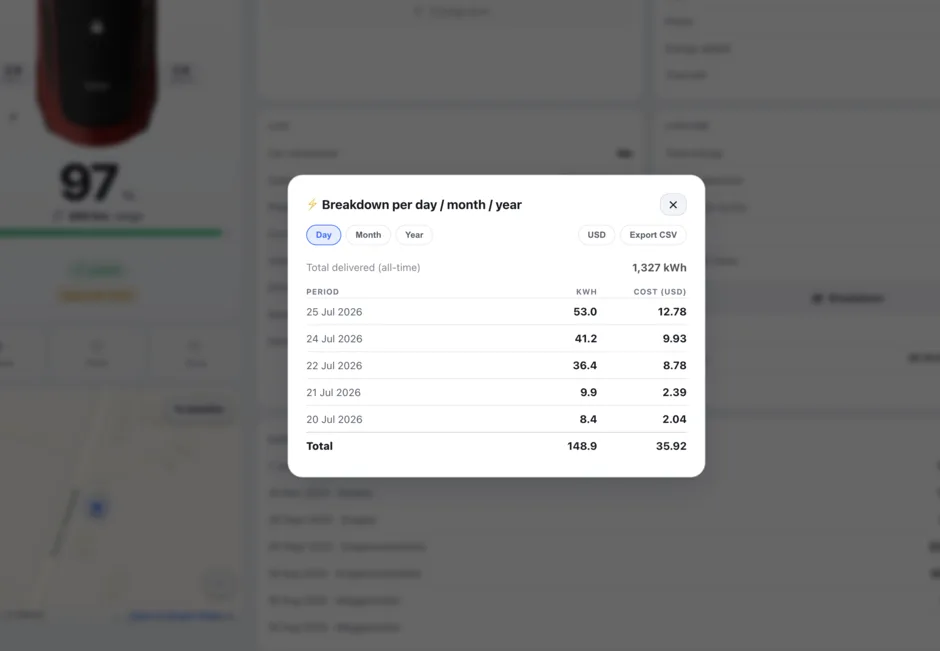Click the blue marker on the map
This screenshot has height=651, width=940.
[97, 509]
